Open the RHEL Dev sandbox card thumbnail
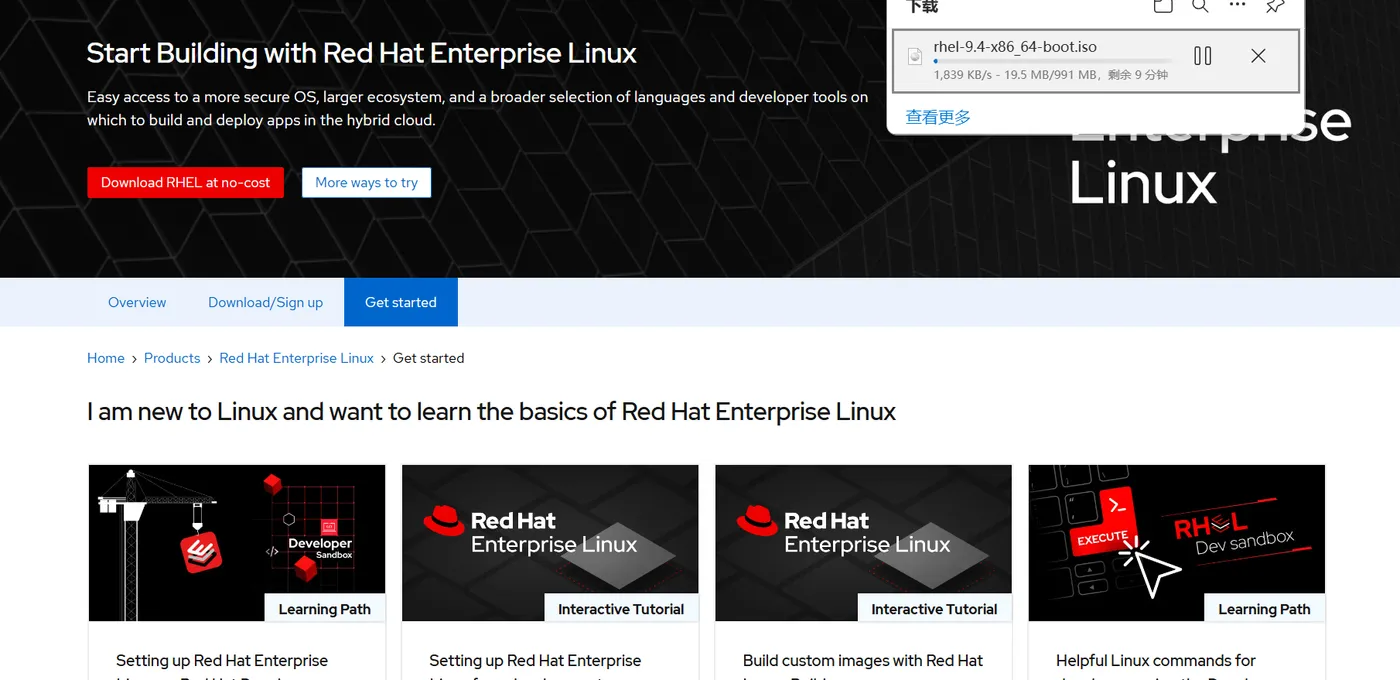The width and height of the screenshot is (1400, 680). click(1176, 542)
